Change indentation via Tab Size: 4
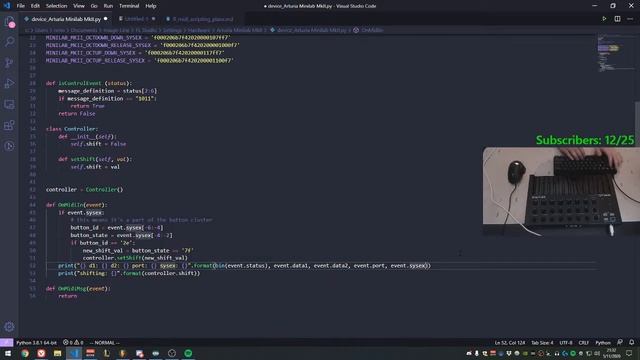This screenshot has width=640, height=360. (542, 342)
